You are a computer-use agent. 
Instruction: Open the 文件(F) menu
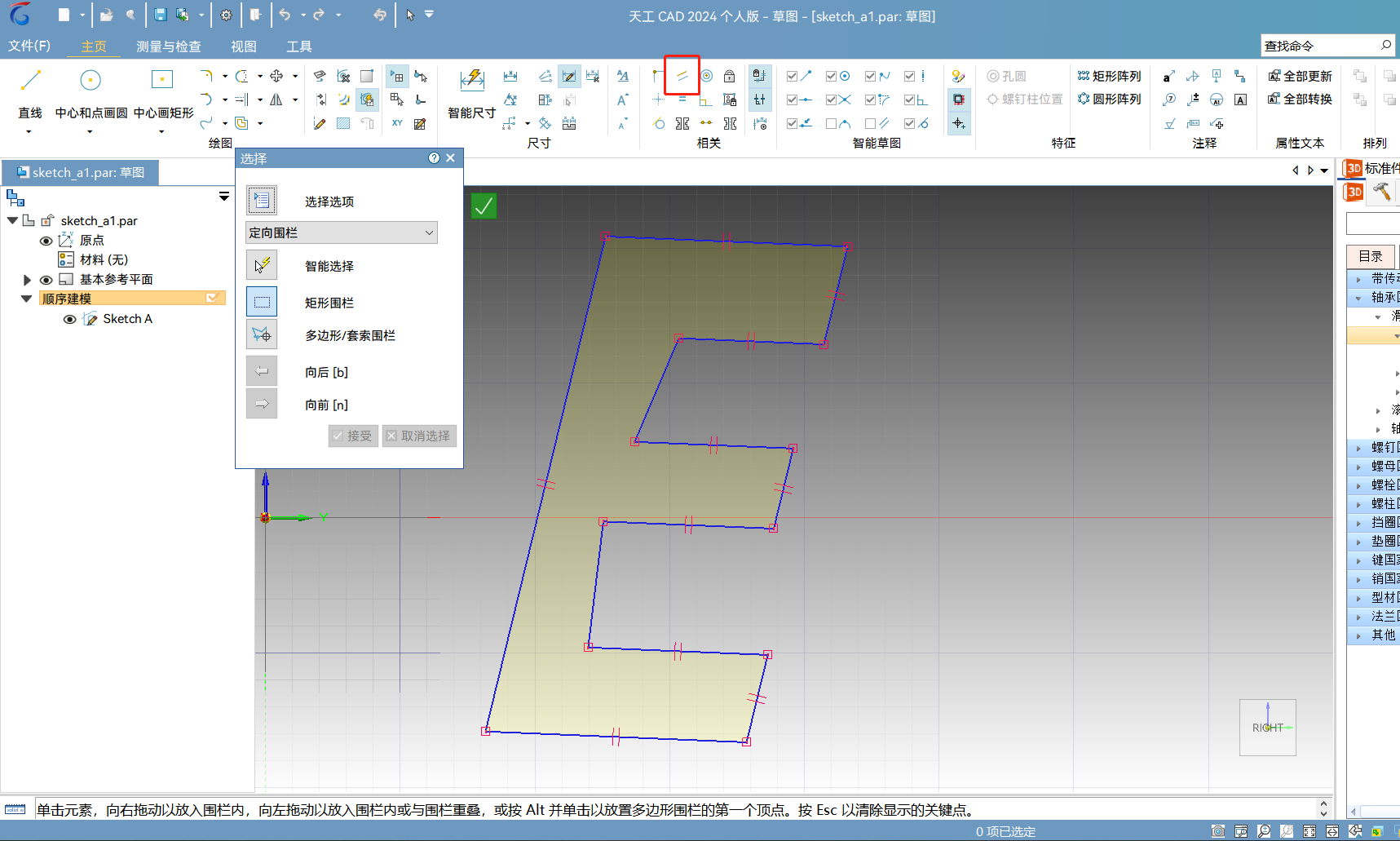tap(29, 46)
